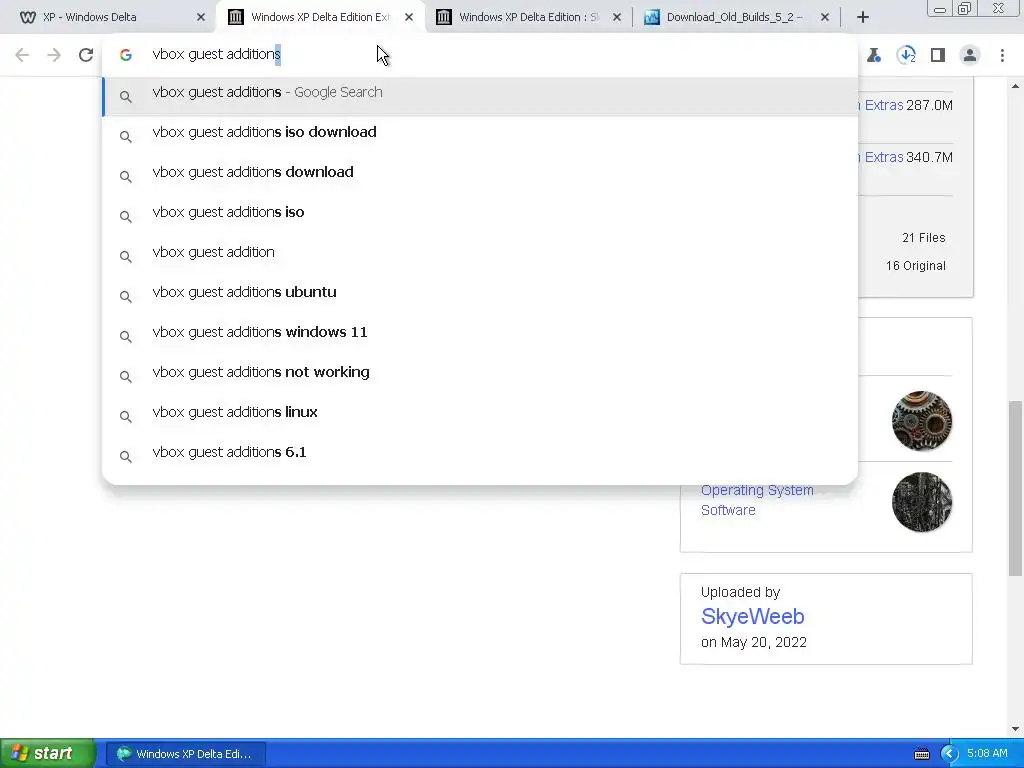Open the Windows Start menu
Screen dimensions: 1024x768
pyautogui.click(x=47, y=754)
